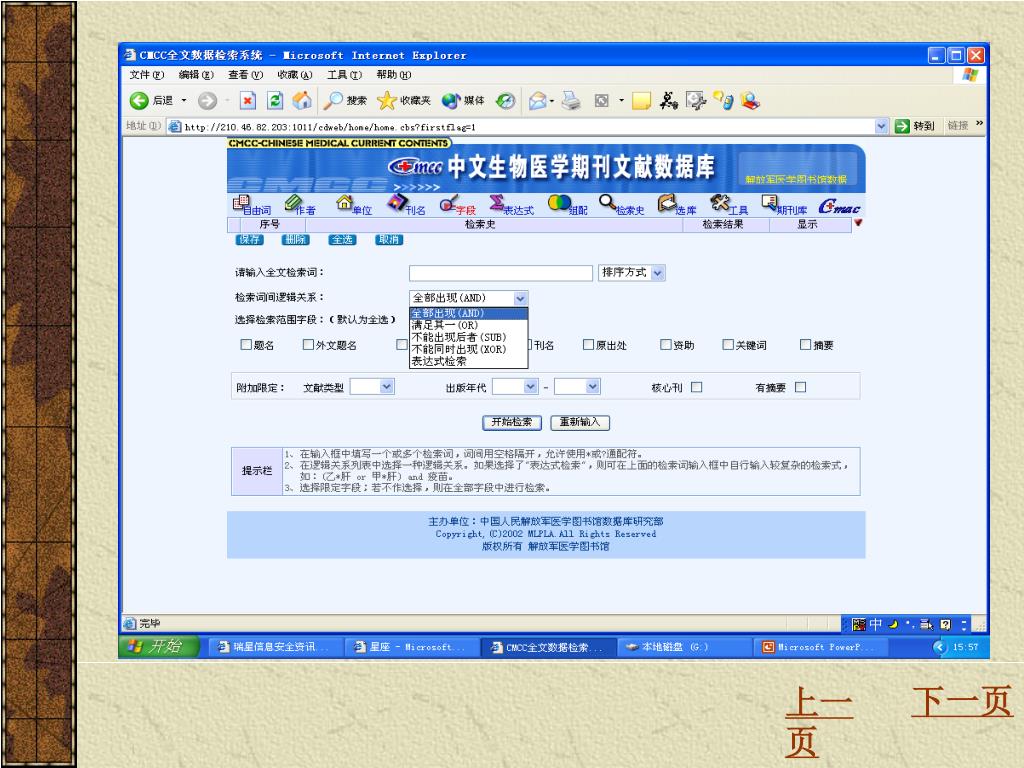This screenshot has height=768, width=1024.
Task: Click the IE Mail toolbar icon
Action: point(537,101)
